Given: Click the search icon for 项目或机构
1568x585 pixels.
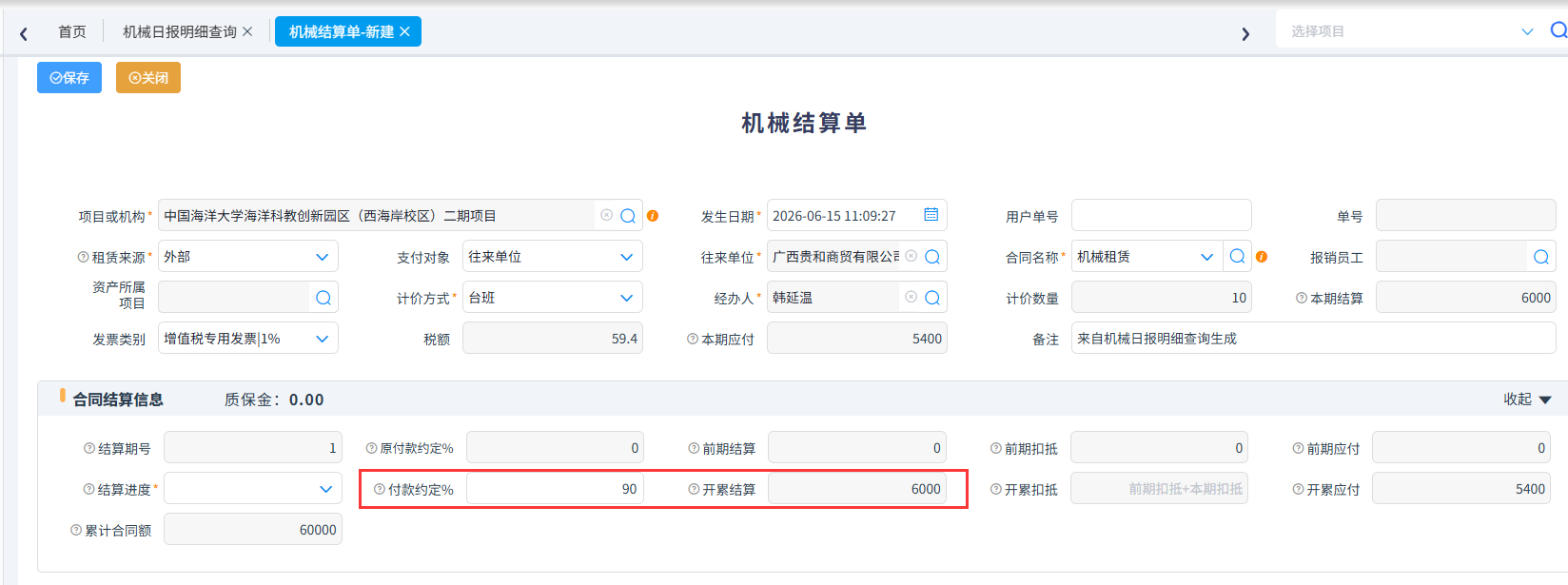Looking at the screenshot, I should [x=628, y=216].
